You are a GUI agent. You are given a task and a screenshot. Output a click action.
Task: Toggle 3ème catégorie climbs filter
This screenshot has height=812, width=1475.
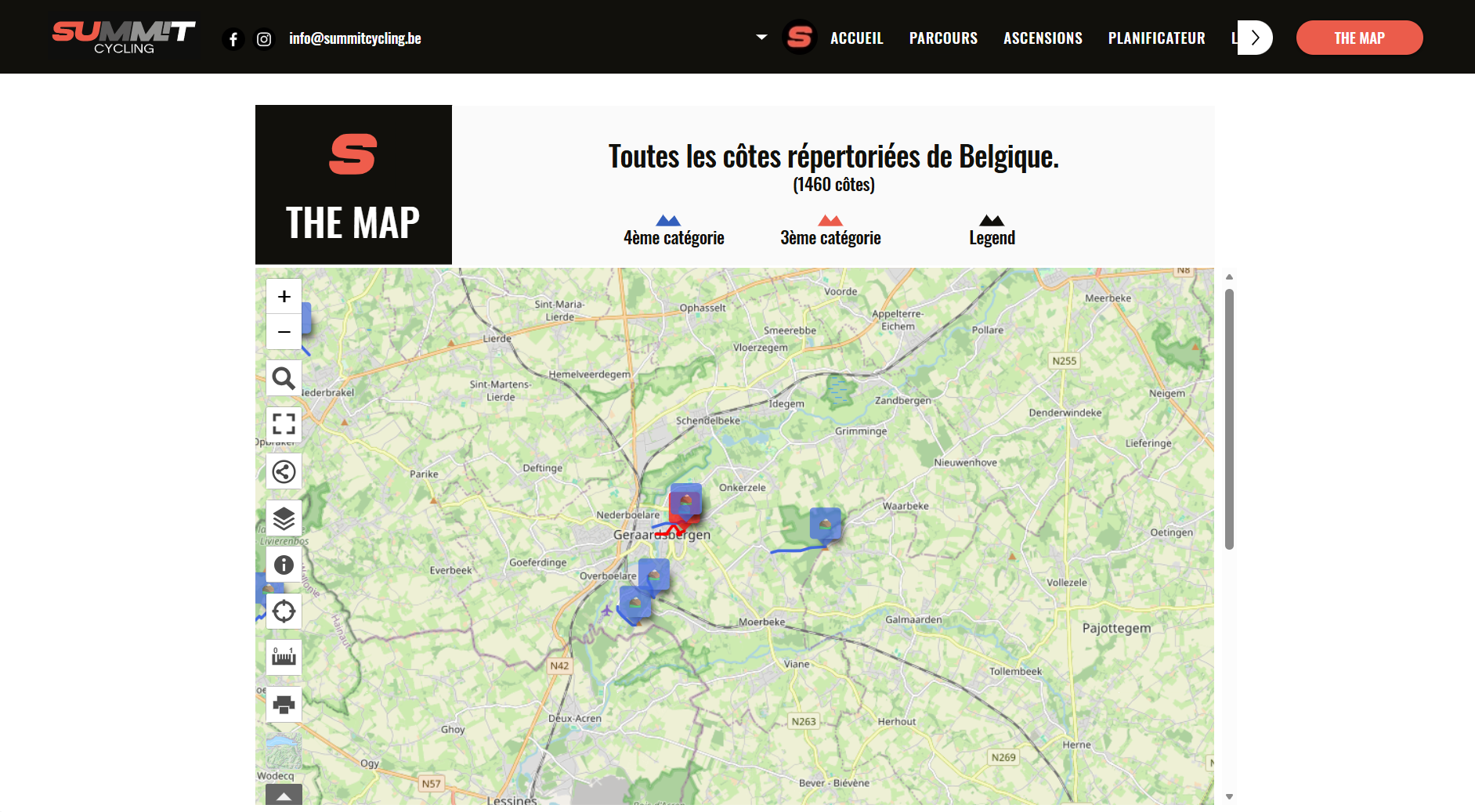tap(830, 231)
